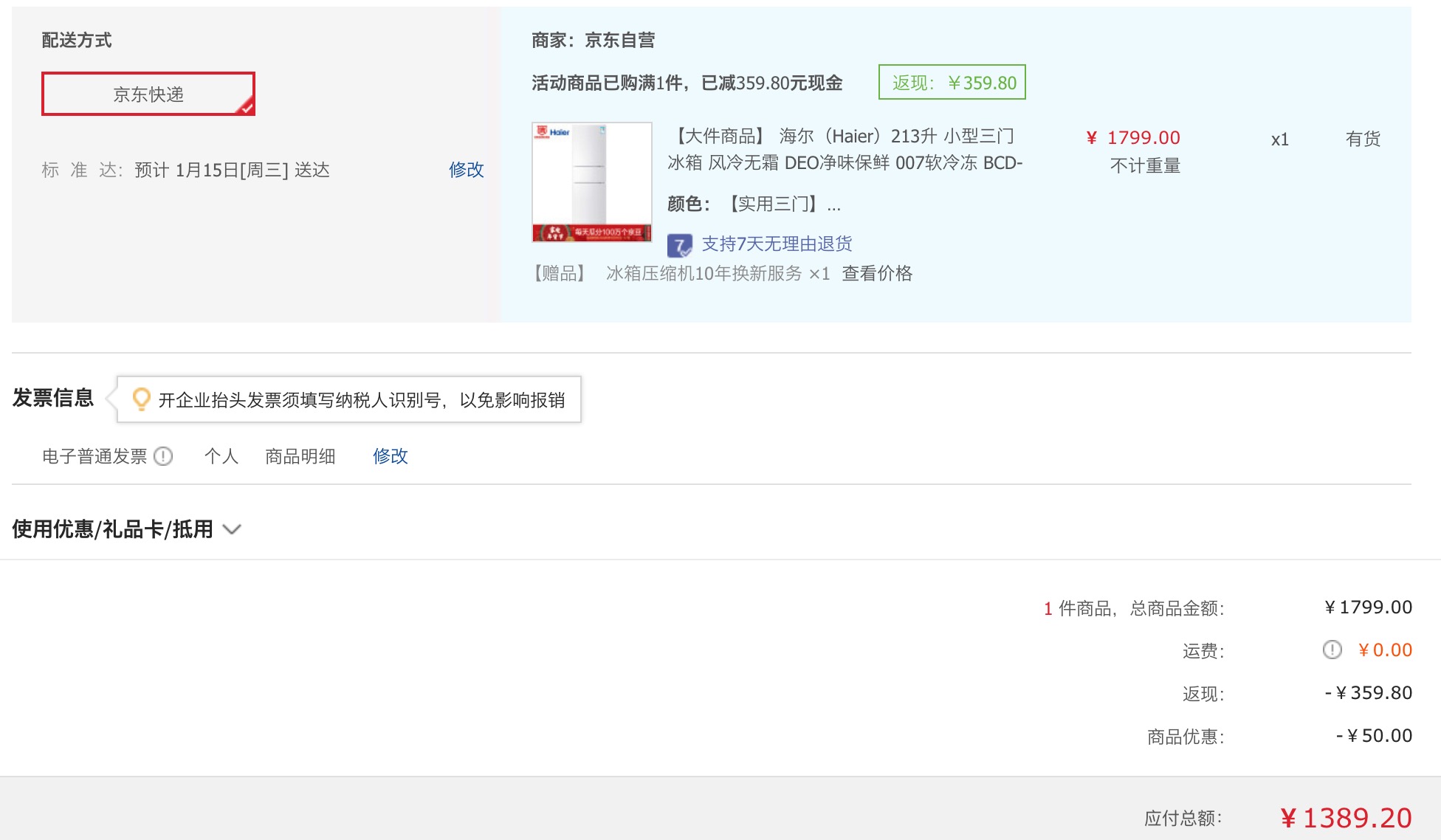Click the shipping fee info icon
The width and height of the screenshot is (1441, 840).
click(1332, 650)
